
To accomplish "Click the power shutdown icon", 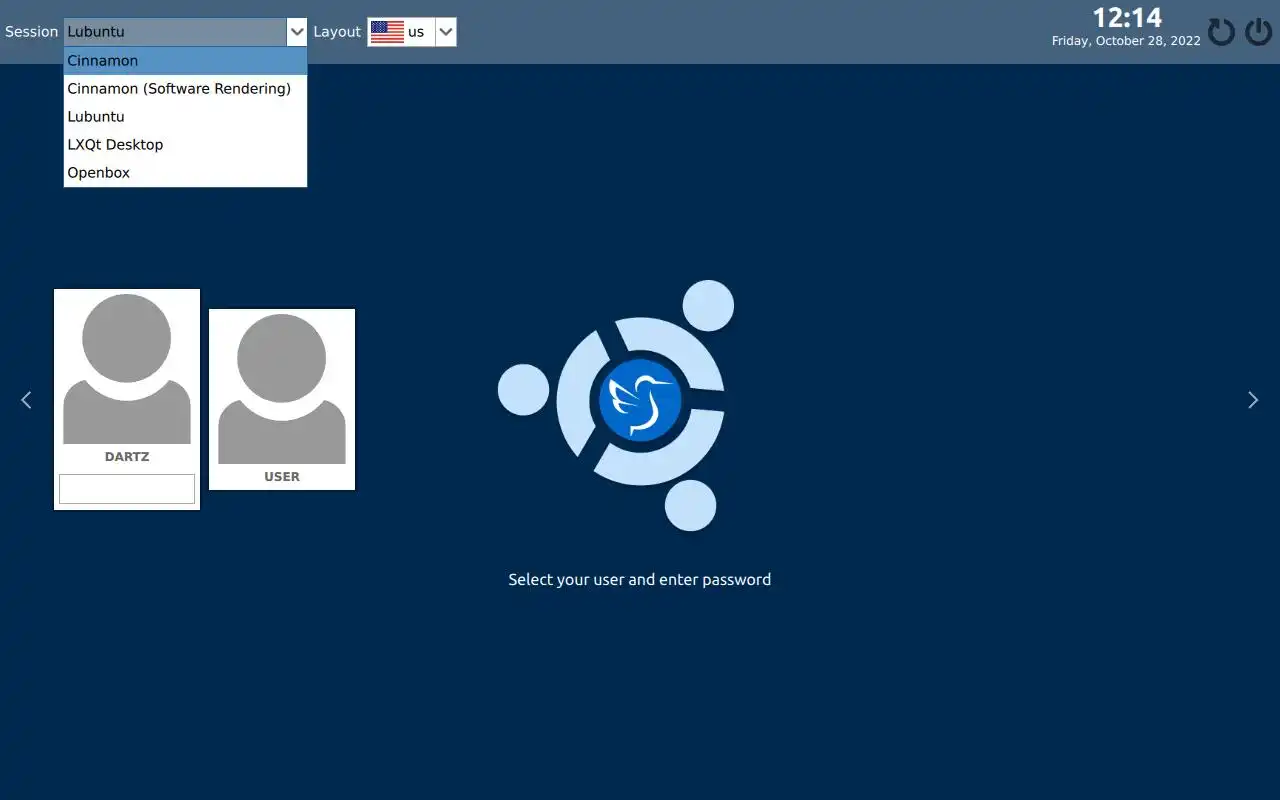I will coord(1258,32).
